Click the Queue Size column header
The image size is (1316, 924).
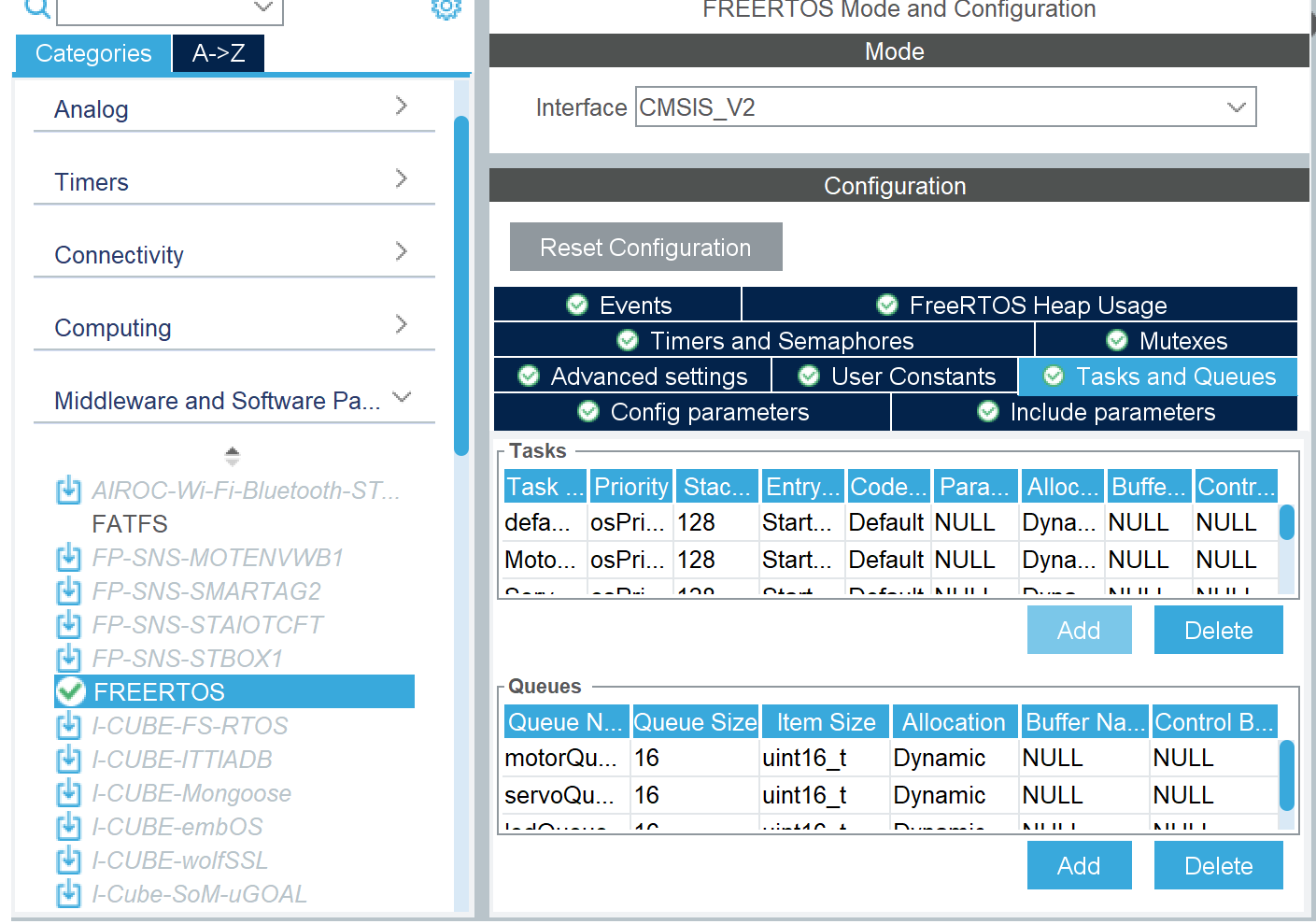[x=695, y=721]
